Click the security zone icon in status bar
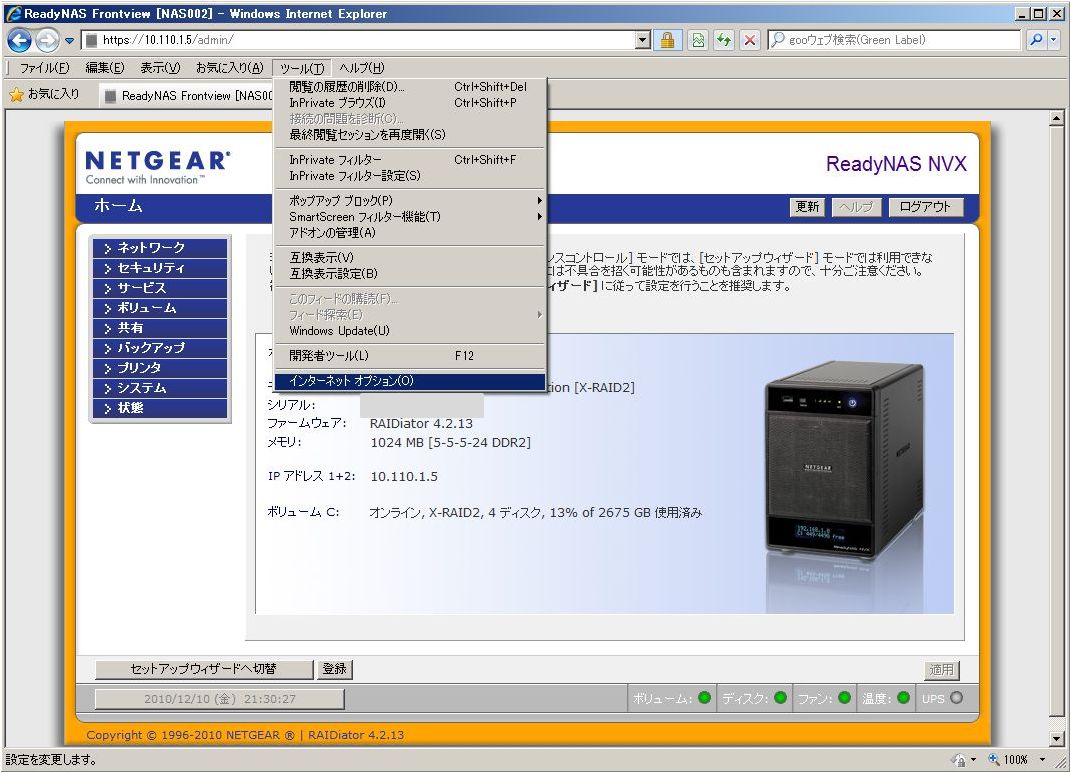Screen dimensions: 1071x773 [960, 759]
